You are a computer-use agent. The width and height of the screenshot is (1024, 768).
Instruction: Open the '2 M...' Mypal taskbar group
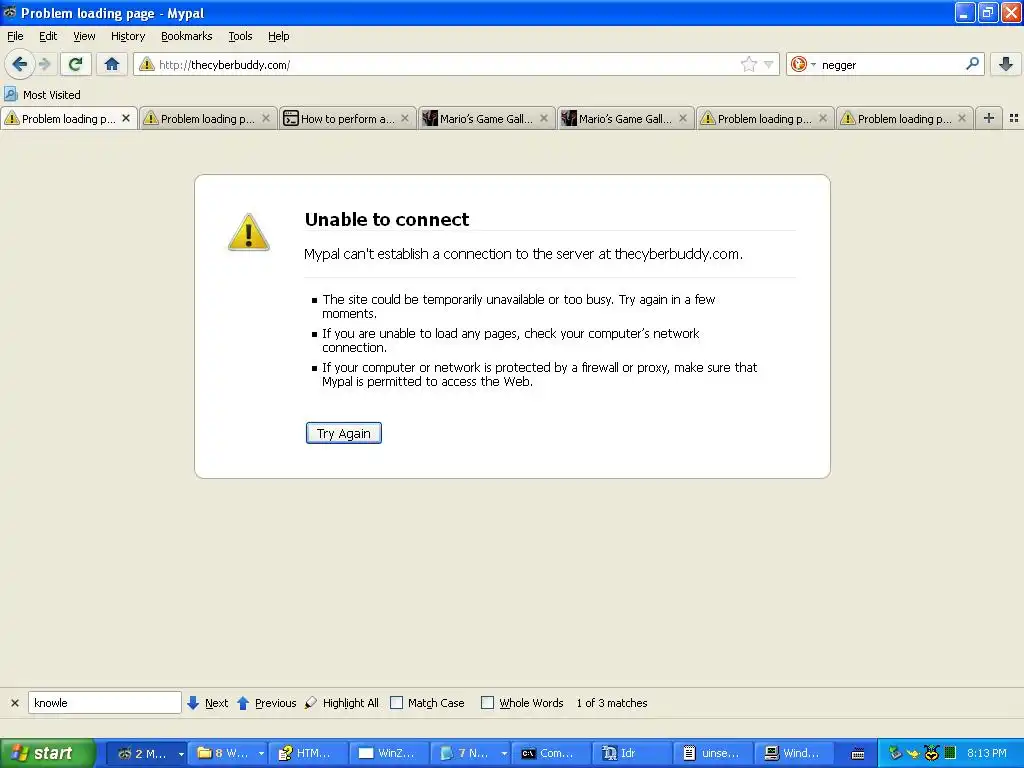(146, 753)
